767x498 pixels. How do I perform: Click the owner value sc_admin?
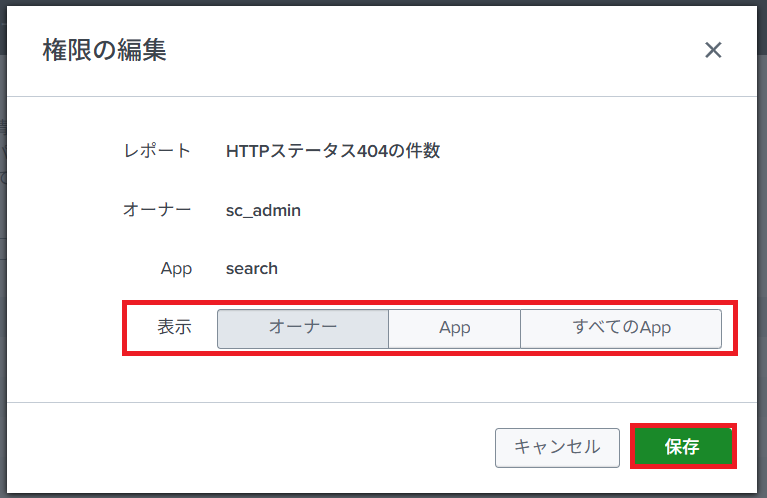263,210
